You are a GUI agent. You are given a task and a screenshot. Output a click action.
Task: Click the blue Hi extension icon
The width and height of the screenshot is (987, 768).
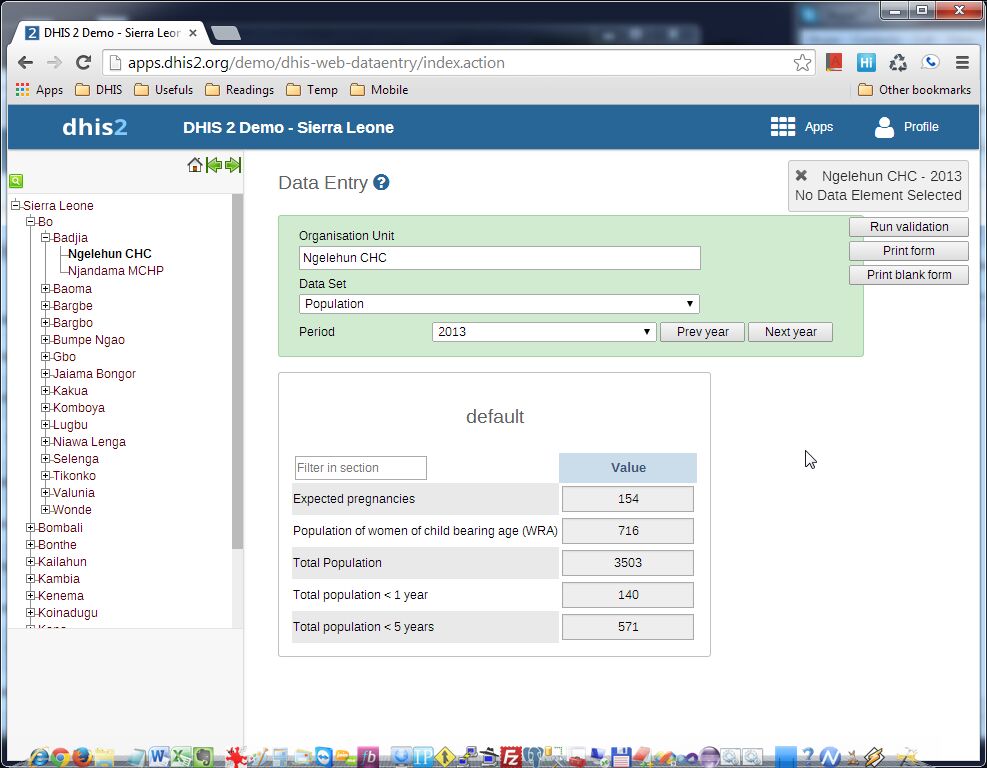pyautogui.click(x=866, y=62)
